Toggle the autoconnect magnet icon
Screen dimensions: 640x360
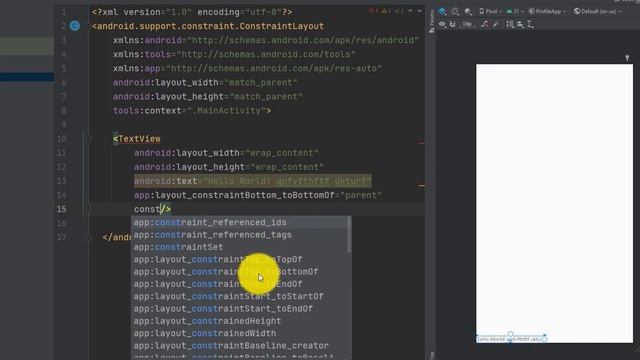pos(453,24)
